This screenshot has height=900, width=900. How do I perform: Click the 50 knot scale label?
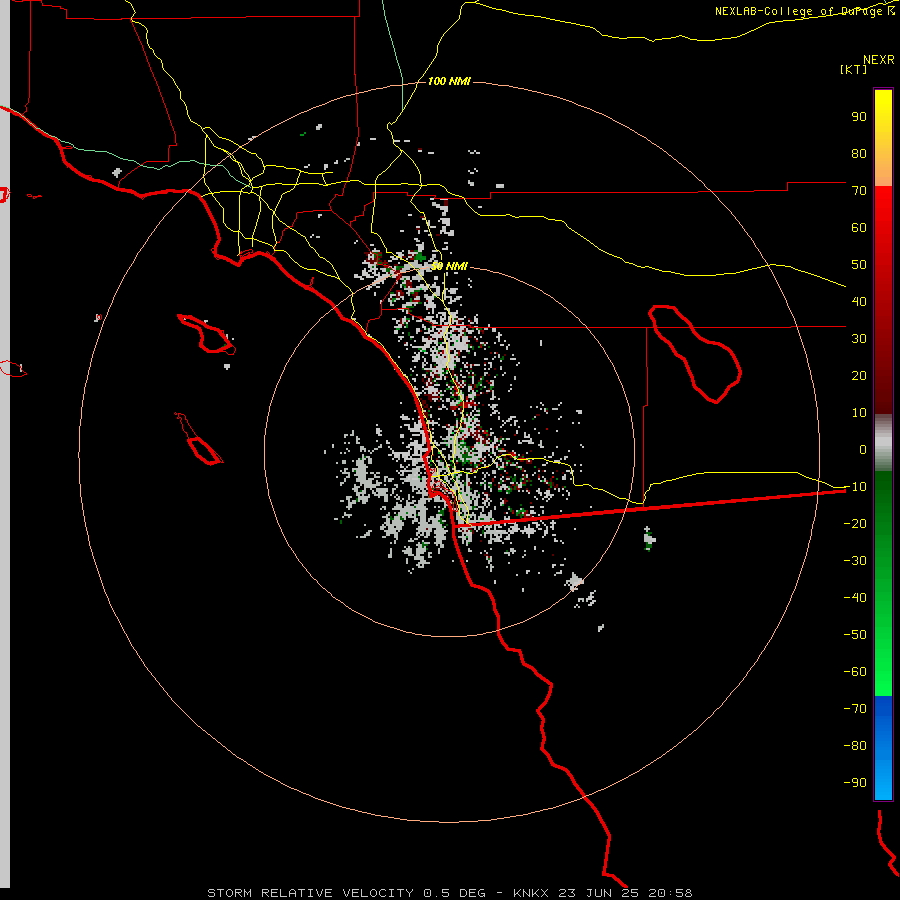[x=859, y=265]
